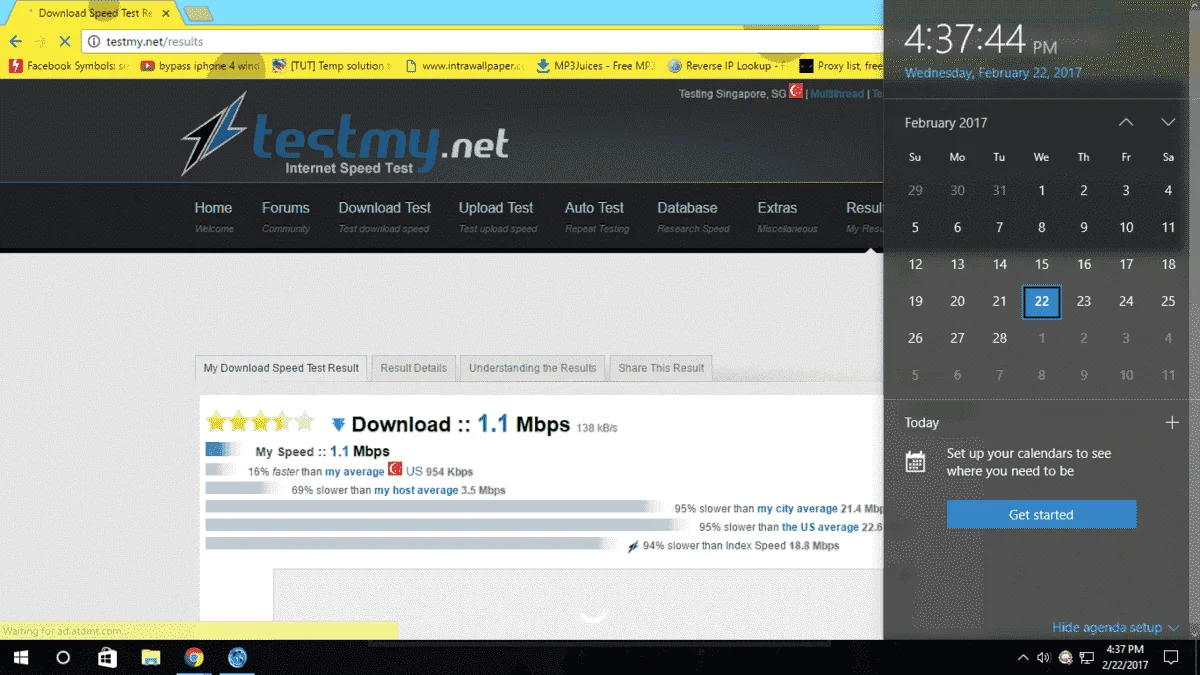This screenshot has width=1200, height=675.
Task: Open the Windows Start menu
Action: pyautogui.click(x=21, y=657)
